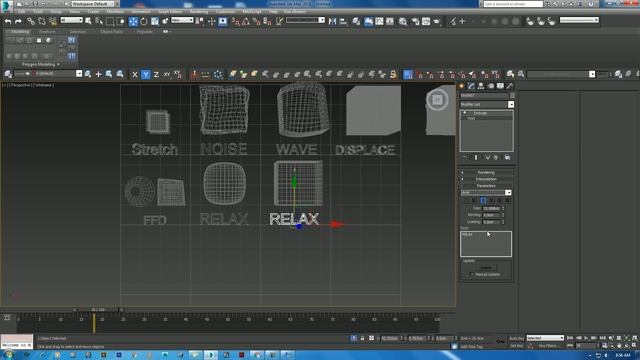Open the font name dropdown
The width and height of the screenshot is (640, 360).
pyautogui.click(x=508, y=193)
